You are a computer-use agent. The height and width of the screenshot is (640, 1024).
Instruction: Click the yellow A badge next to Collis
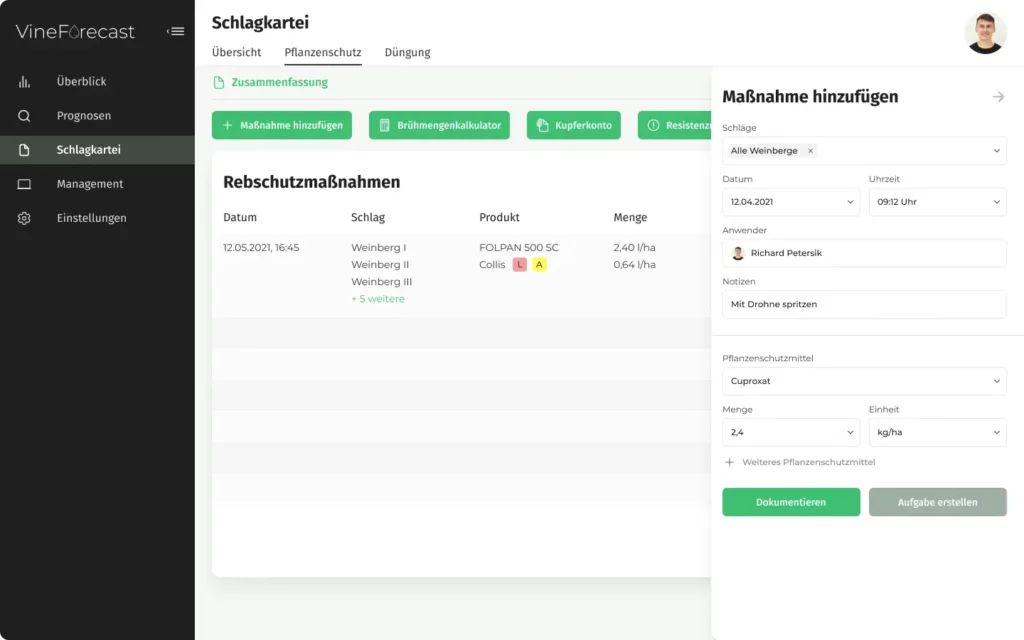coord(539,264)
